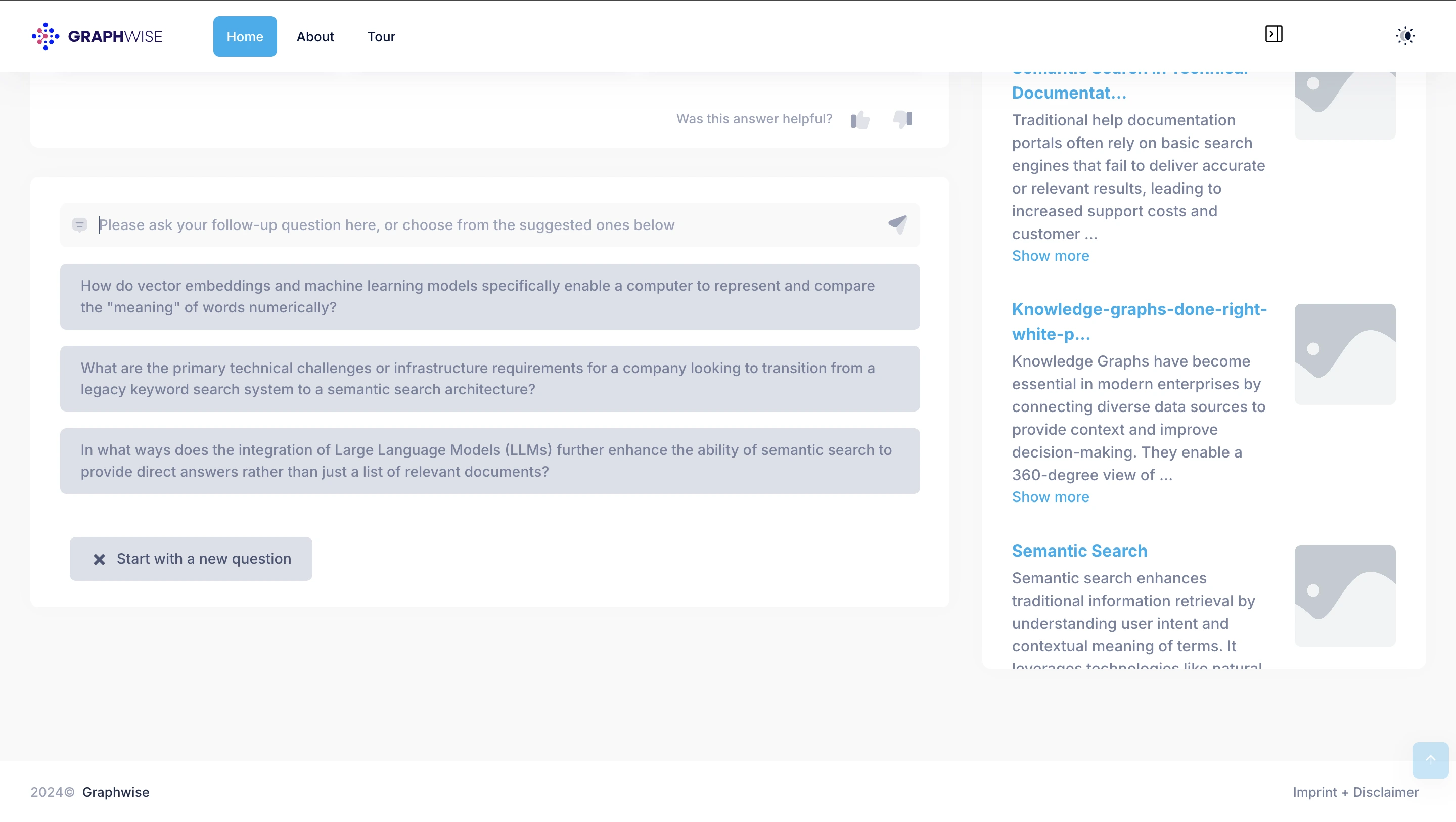The image size is (1456, 822).
Task: Collapse the right sidebar panel
Action: [x=1273, y=34]
